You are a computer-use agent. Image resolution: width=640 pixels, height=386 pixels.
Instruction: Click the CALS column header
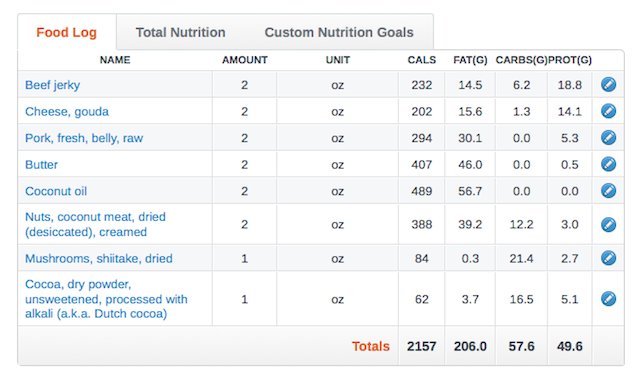coord(422,60)
